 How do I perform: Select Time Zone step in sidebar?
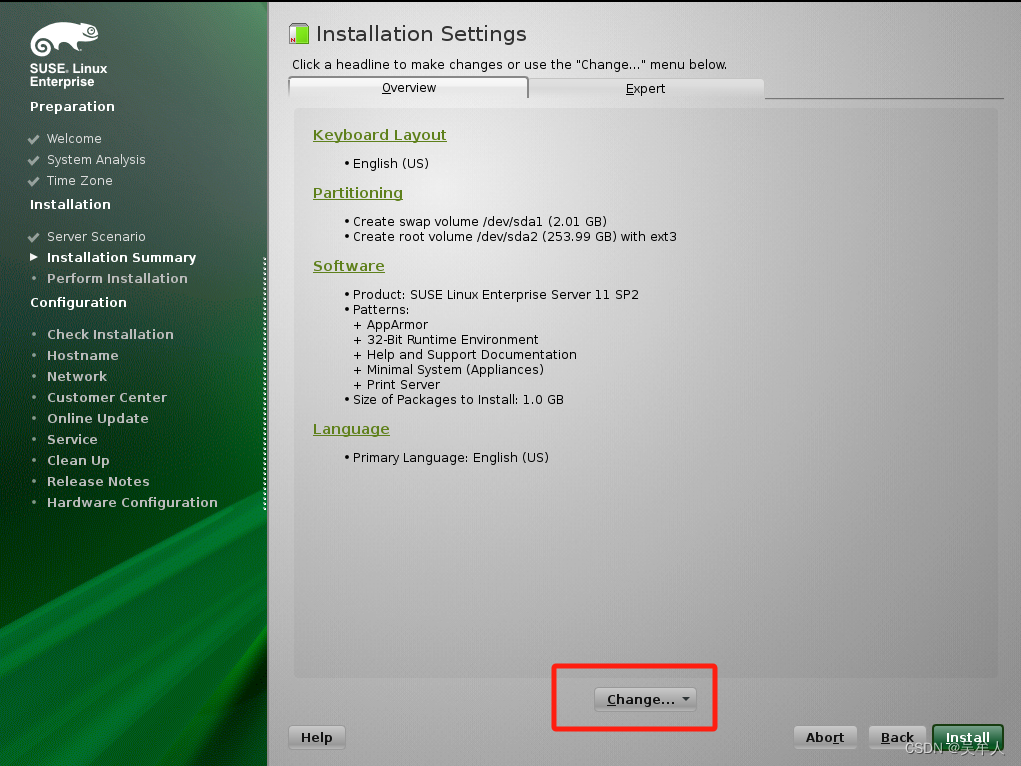(79, 180)
